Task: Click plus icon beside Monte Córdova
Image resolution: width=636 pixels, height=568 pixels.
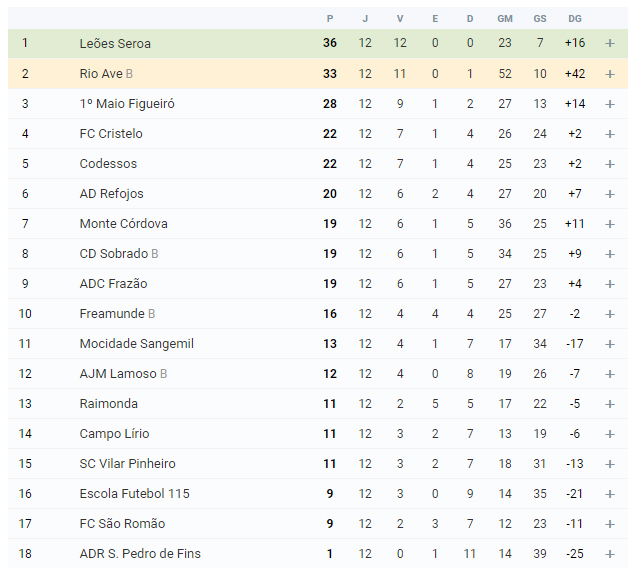Action: click(x=610, y=224)
